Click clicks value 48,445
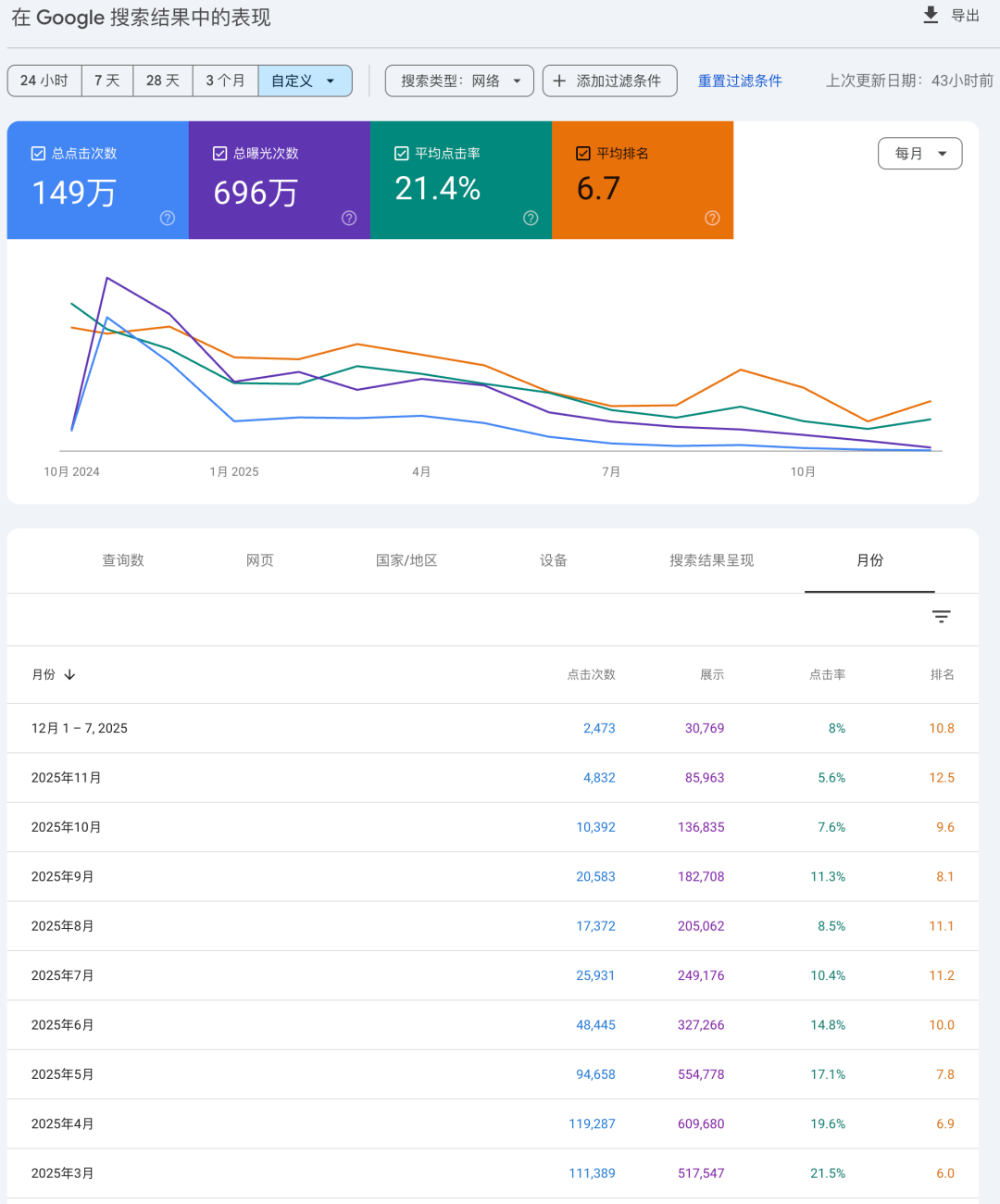1000x1204 pixels. pos(595,1025)
